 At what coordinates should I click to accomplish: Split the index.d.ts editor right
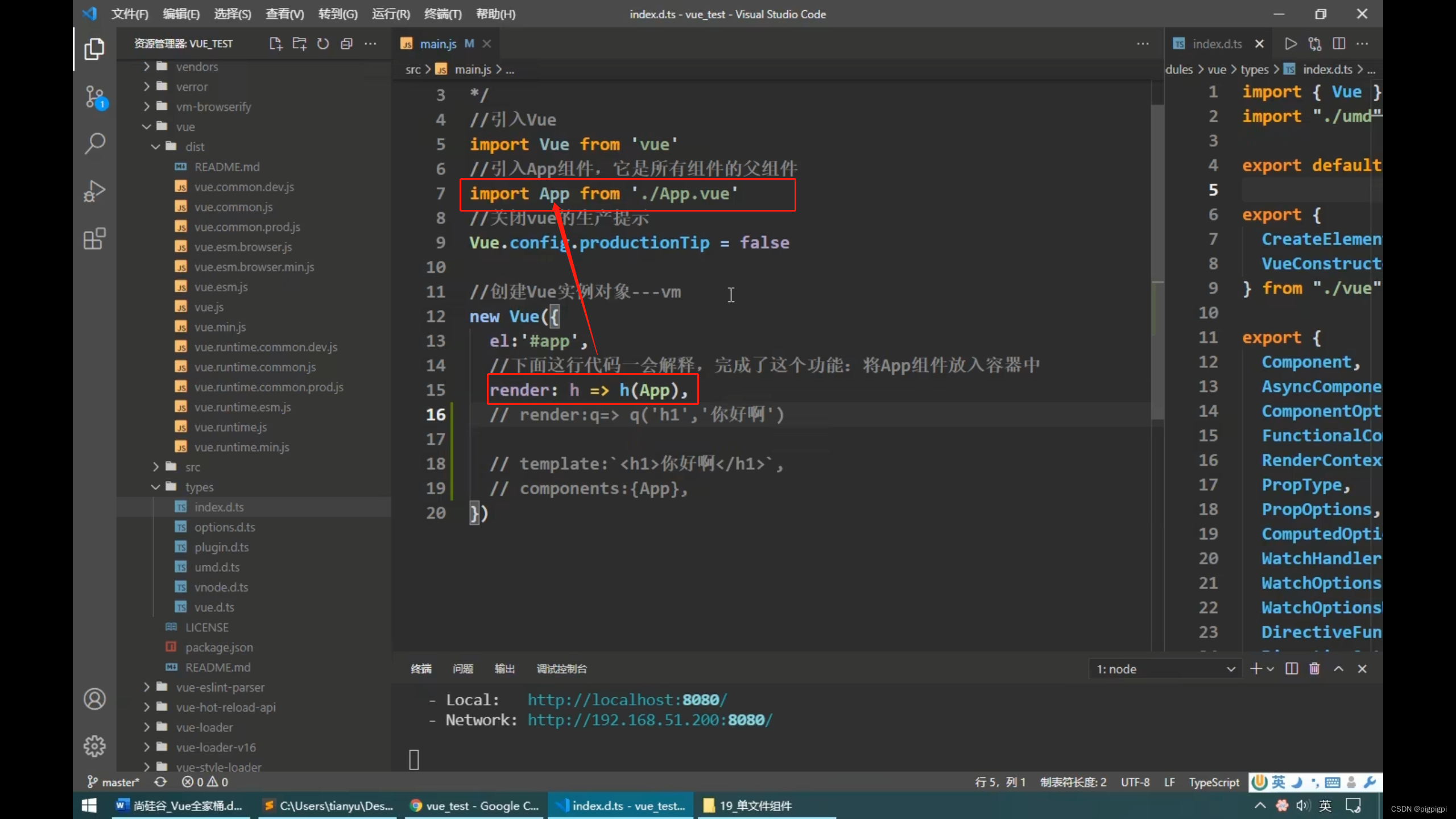coord(1338,44)
